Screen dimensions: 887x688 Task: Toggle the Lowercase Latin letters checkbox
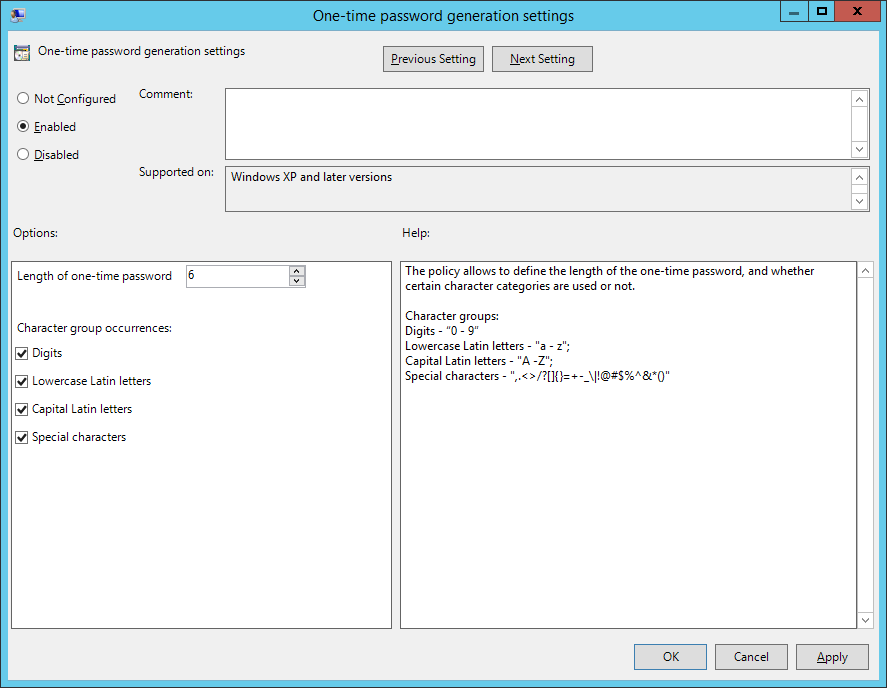click(22, 381)
